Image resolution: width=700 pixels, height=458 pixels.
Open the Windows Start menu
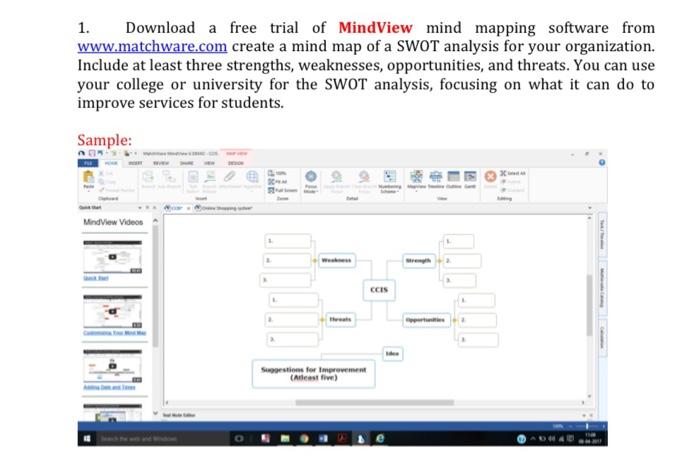tap(87, 439)
